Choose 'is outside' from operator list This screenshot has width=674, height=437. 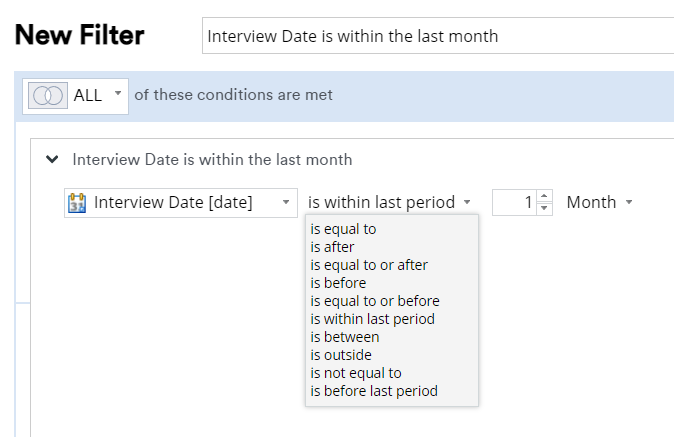pos(340,355)
